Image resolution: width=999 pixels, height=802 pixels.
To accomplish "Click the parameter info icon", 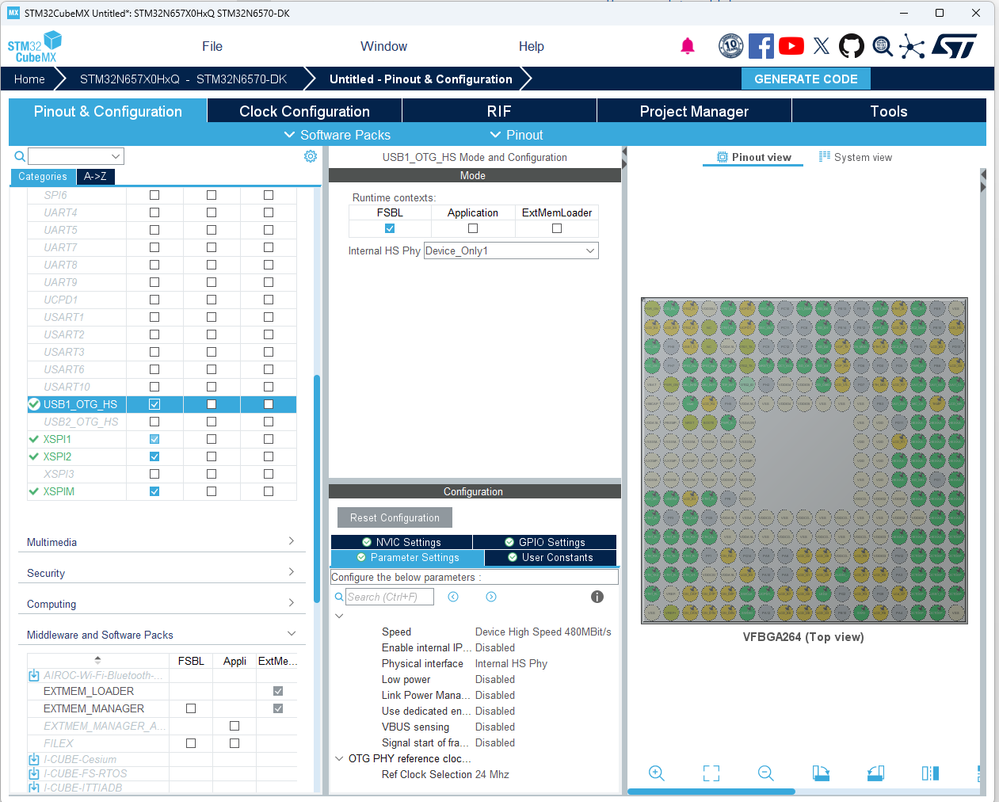I will (x=597, y=597).
